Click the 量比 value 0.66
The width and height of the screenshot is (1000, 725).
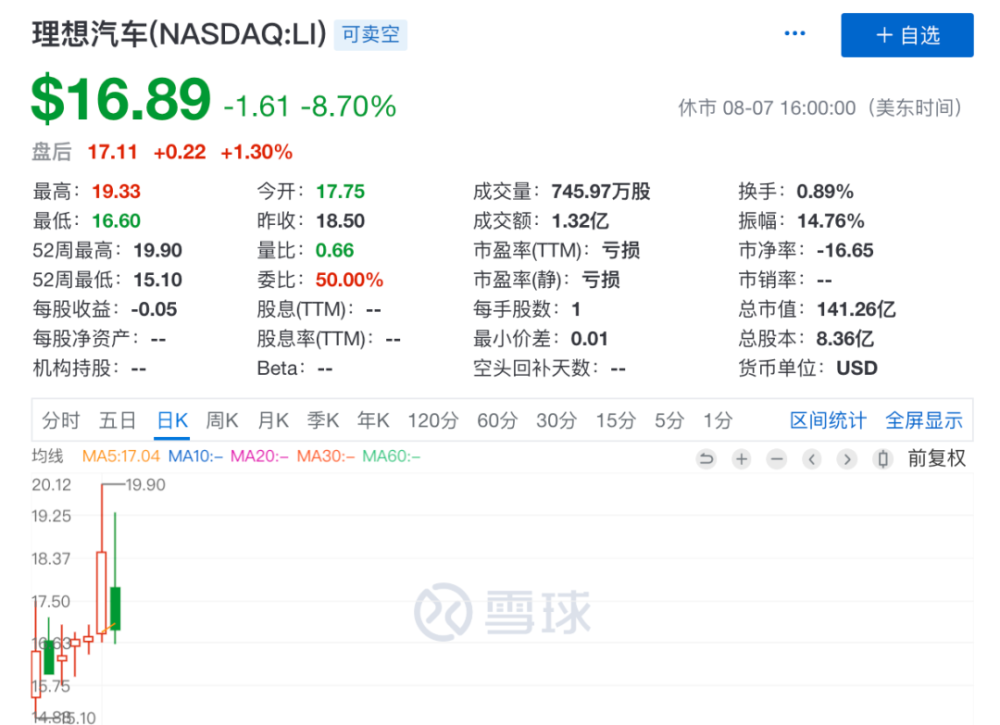point(335,250)
